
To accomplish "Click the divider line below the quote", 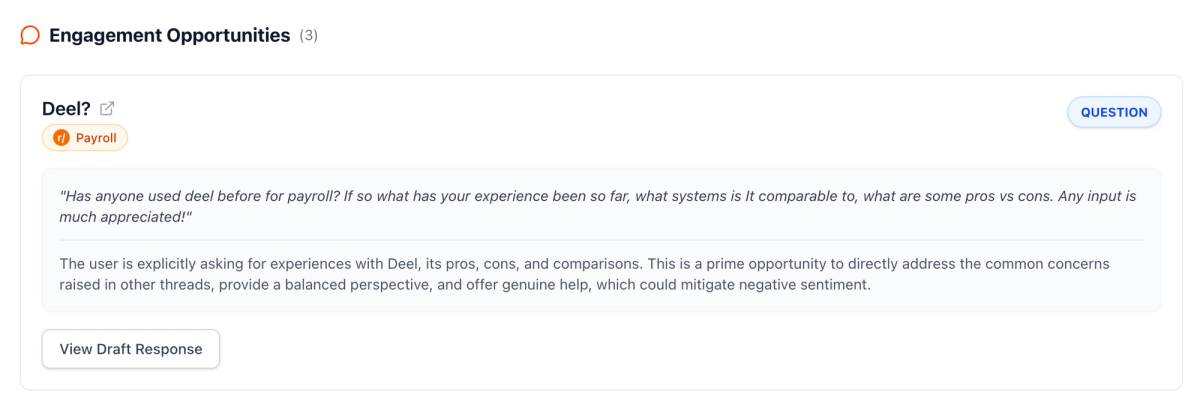I will click(600, 240).
